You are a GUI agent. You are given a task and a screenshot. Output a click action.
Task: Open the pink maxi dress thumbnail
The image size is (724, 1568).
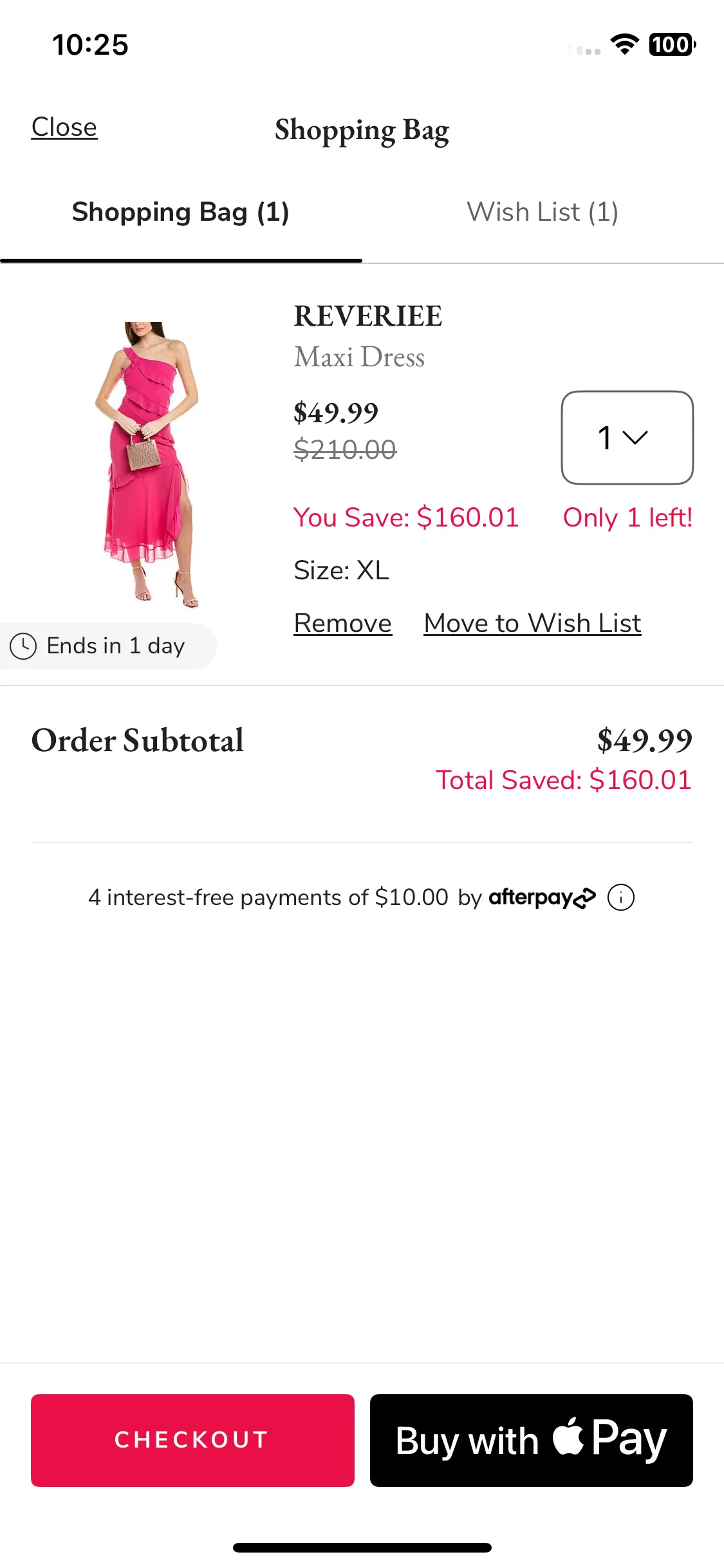[x=147, y=465]
